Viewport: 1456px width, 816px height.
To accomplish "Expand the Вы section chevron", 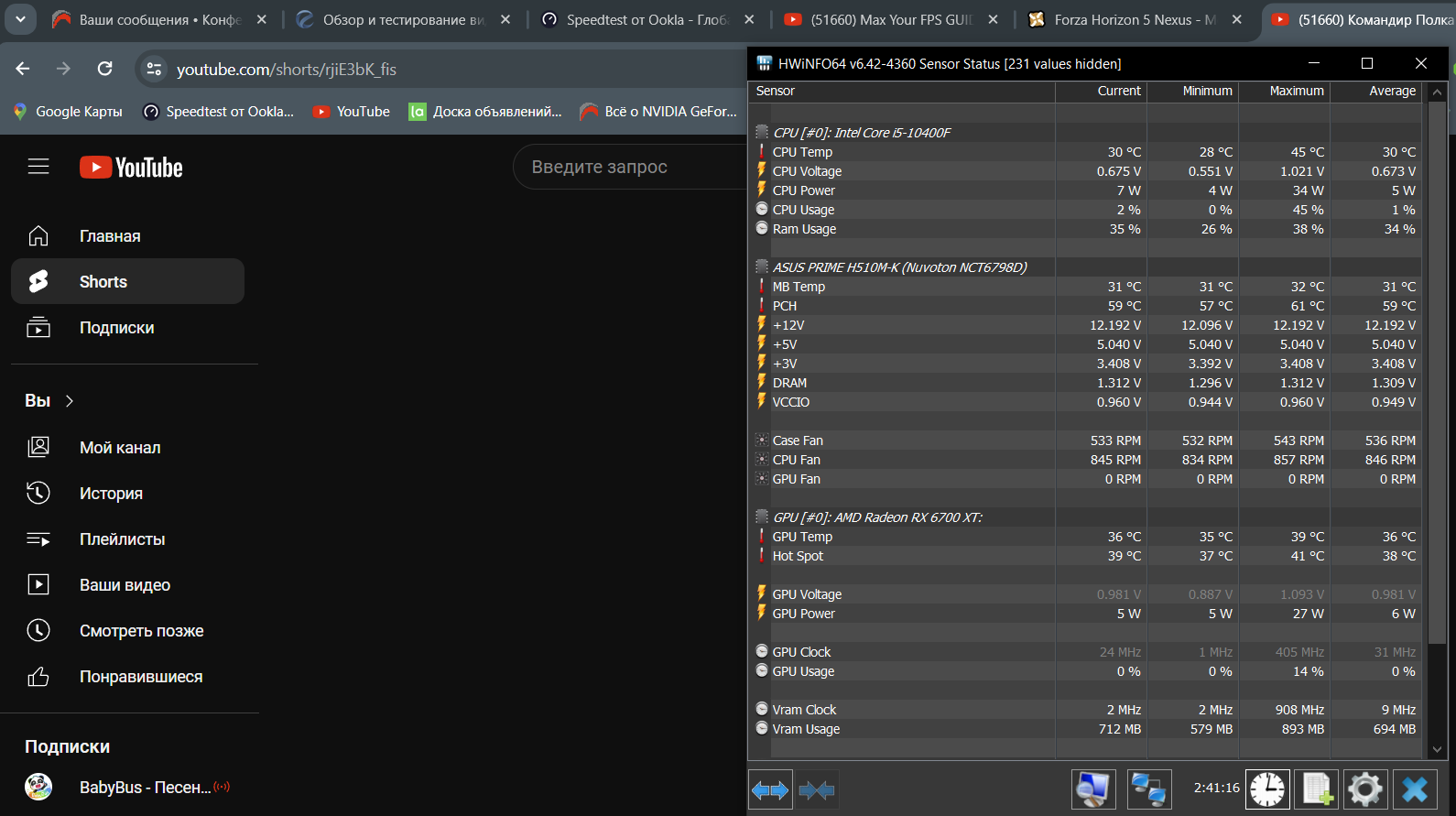I will click(x=70, y=401).
